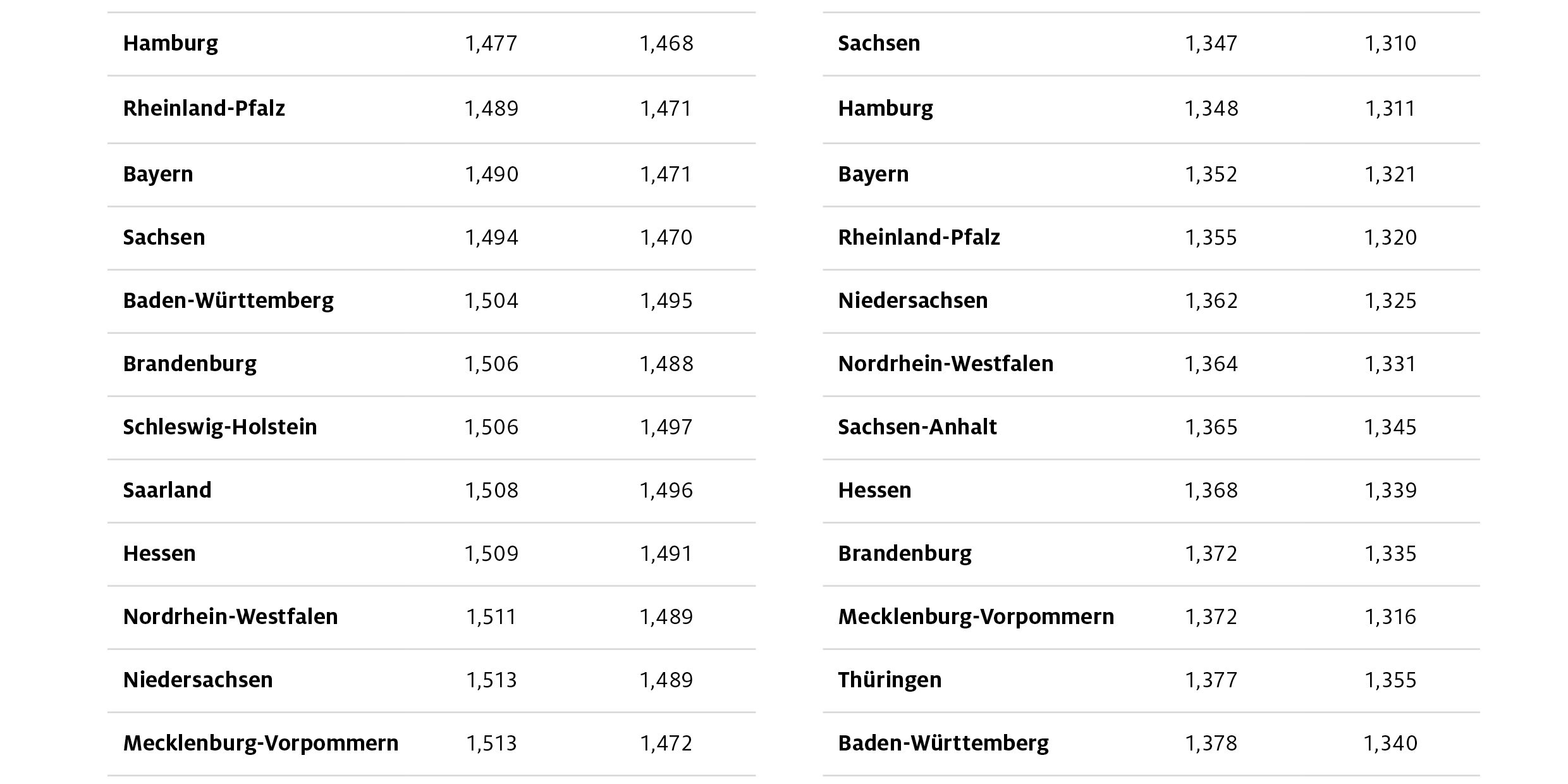Viewport: 1568px width, 784px height.
Task: Click the value 1,472 for Mecklenburg-Vorpommern
Action: tap(666, 744)
